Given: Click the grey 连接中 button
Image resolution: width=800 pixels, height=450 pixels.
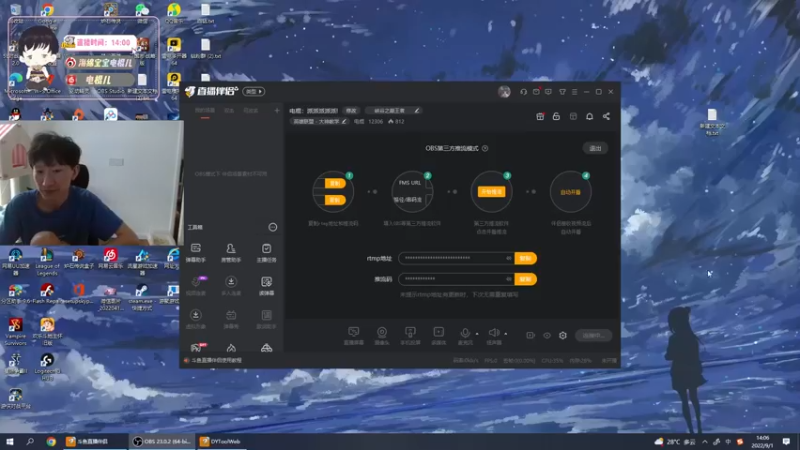Looking at the screenshot, I should [594, 335].
